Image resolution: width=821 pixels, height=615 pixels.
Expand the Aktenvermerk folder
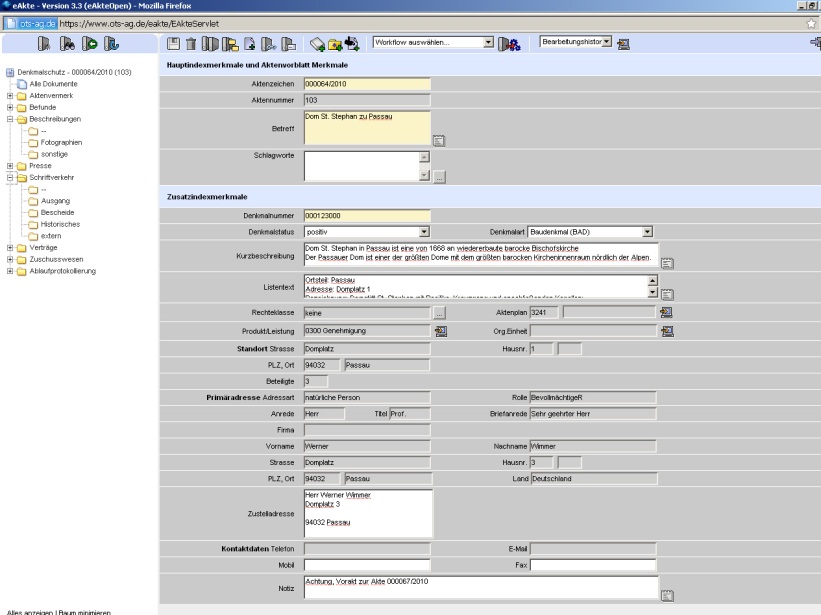[9, 95]
